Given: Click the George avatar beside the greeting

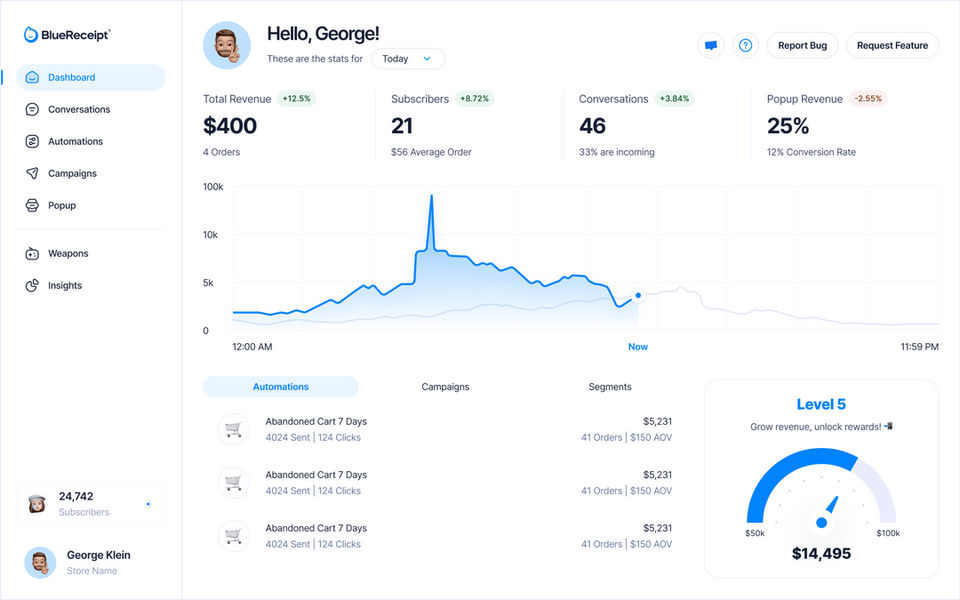Looking at the screenshot, I should coord(227,45).
